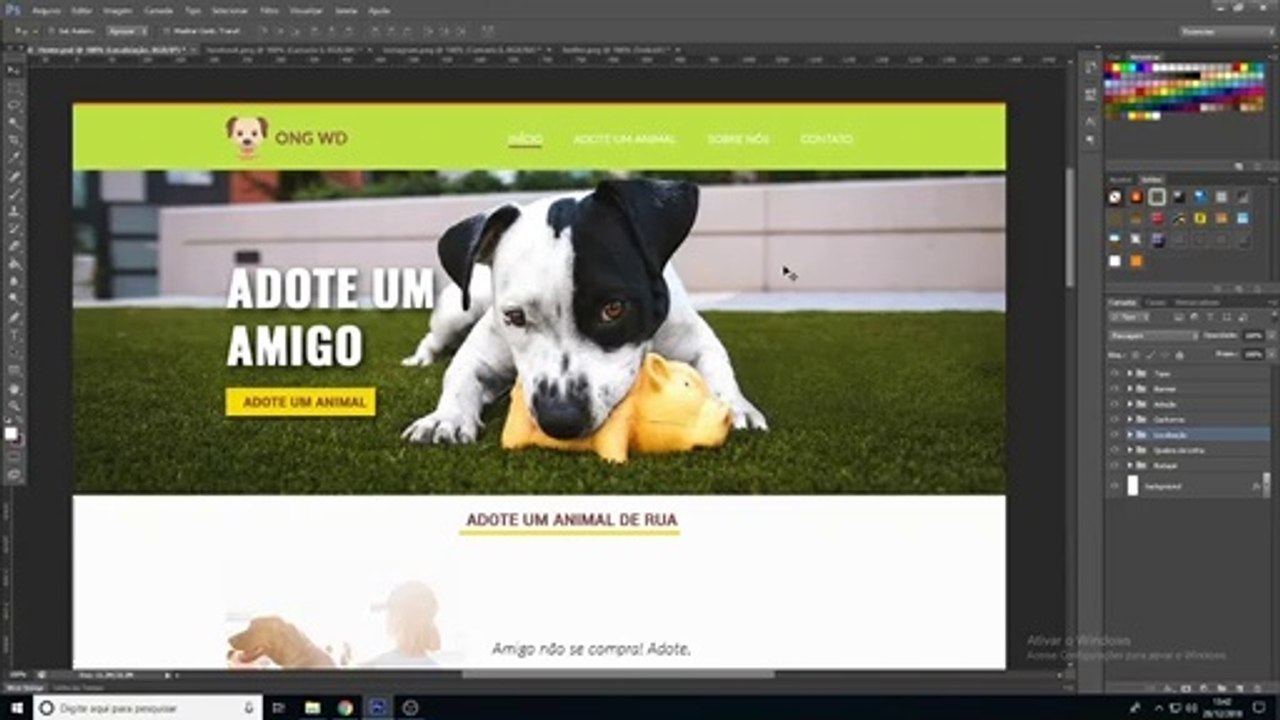Select the Rectangle shape tool
The image size is (1280, 720).
click(14, 369)
